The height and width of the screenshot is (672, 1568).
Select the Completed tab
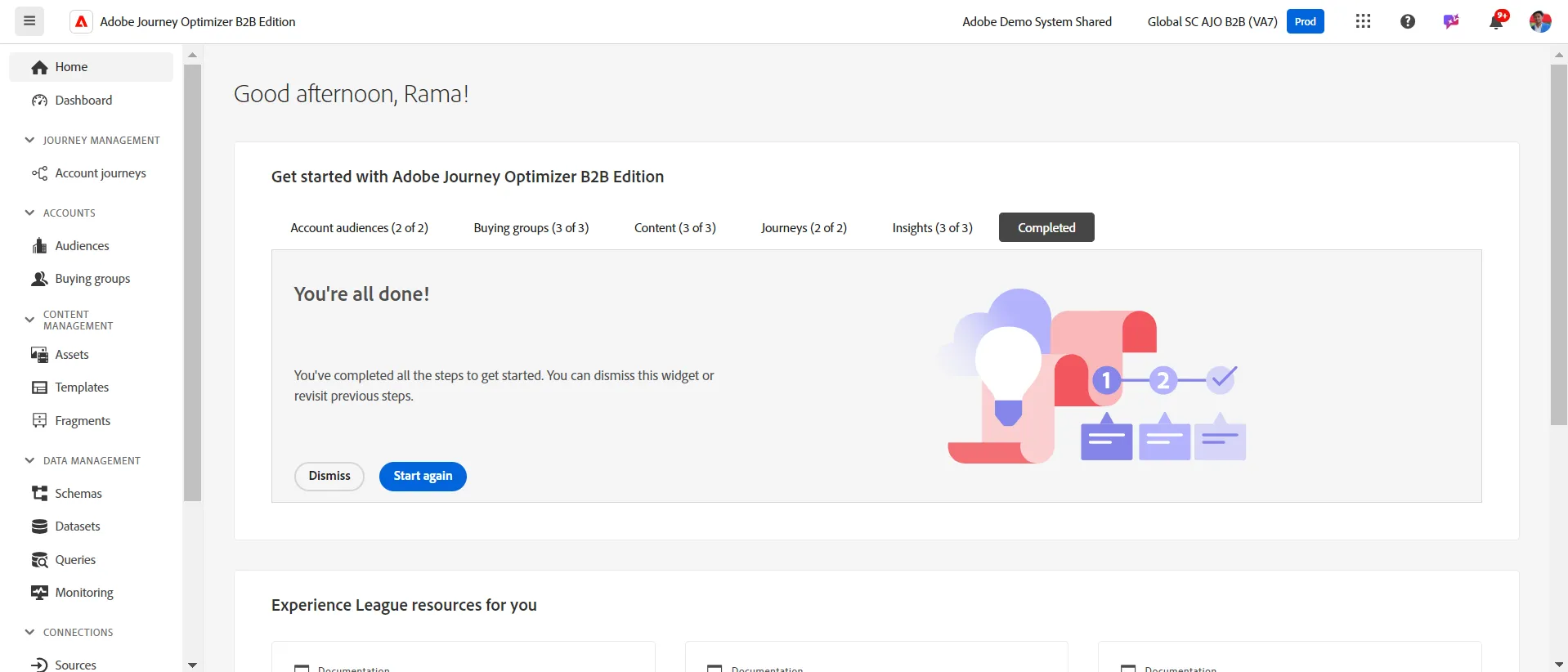(1046, 227)
